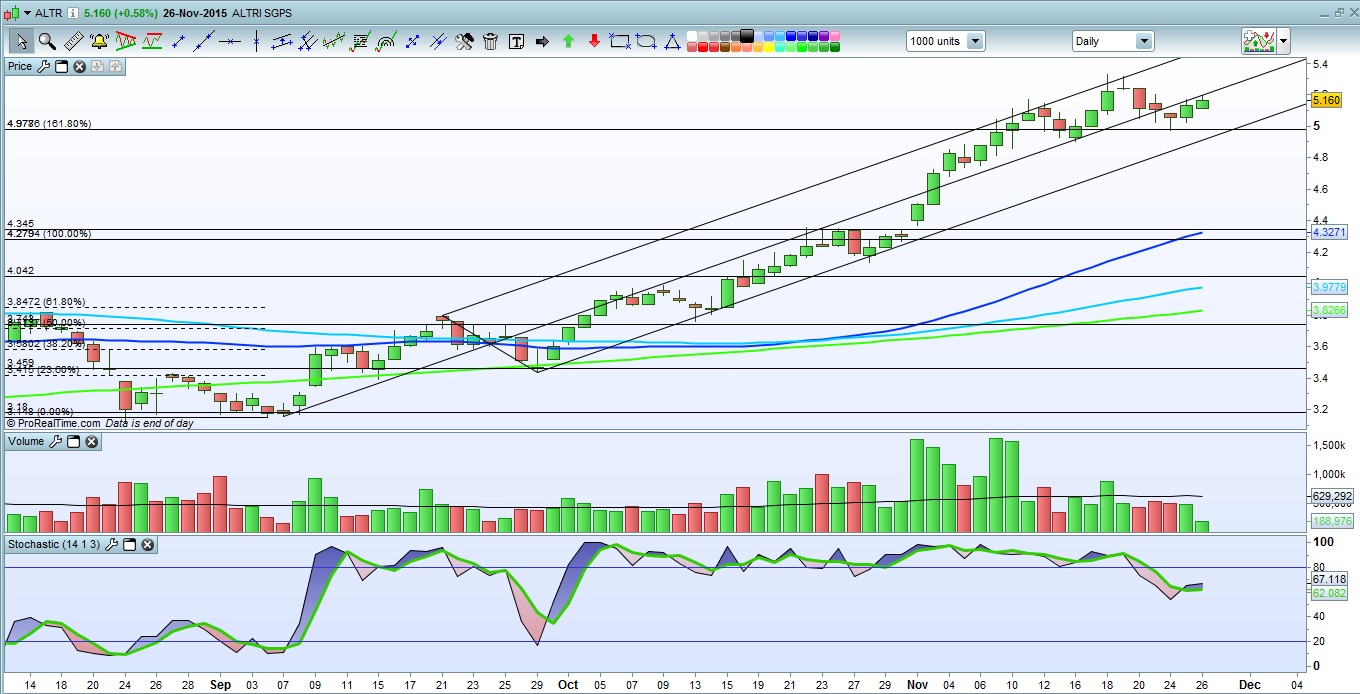
Task: Click the add indicators chart button
Action: 1258,41
